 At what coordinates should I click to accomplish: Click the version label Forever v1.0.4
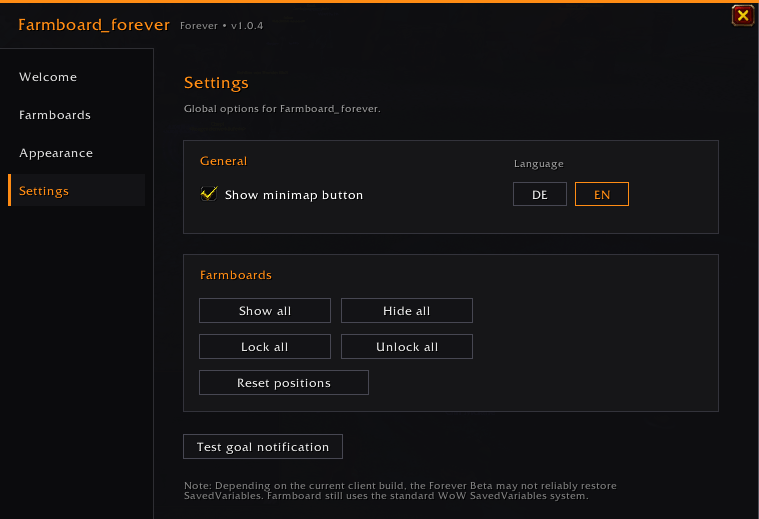(x=221, y=26)
